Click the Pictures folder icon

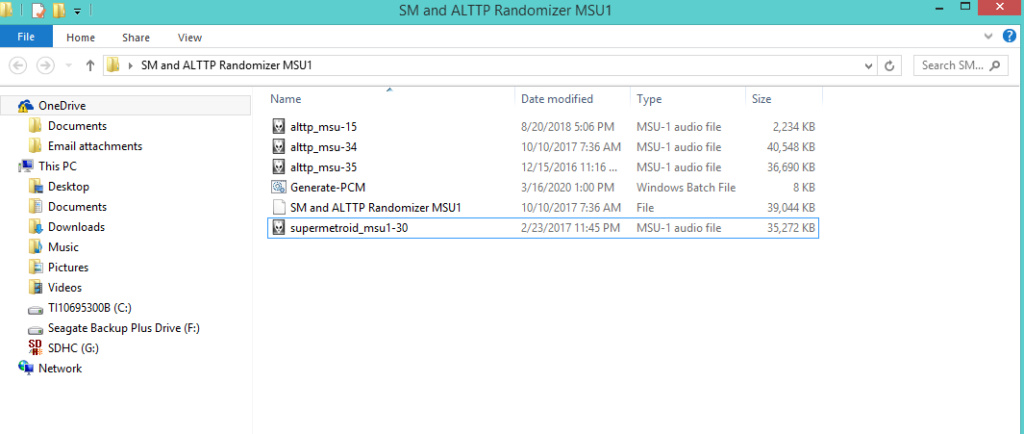[36, 268]
